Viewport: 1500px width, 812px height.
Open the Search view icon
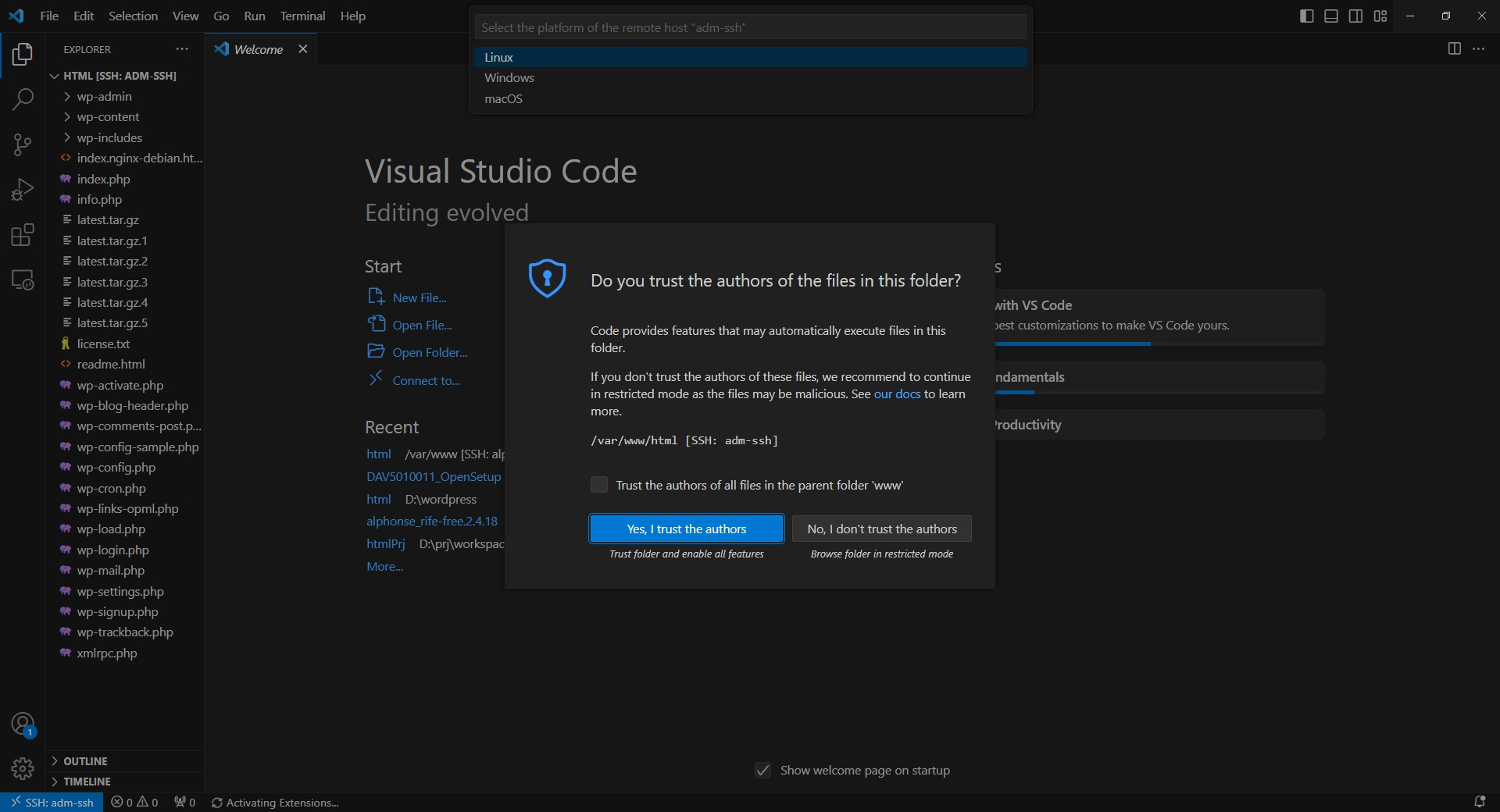pyautogui.click(x=23, y=99)
